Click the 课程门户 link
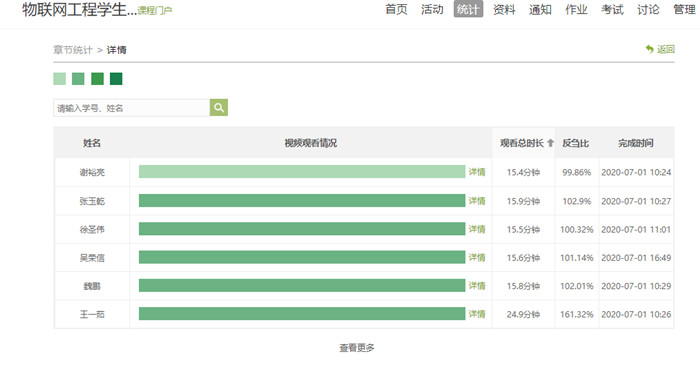700x389 pixels. 154,10
